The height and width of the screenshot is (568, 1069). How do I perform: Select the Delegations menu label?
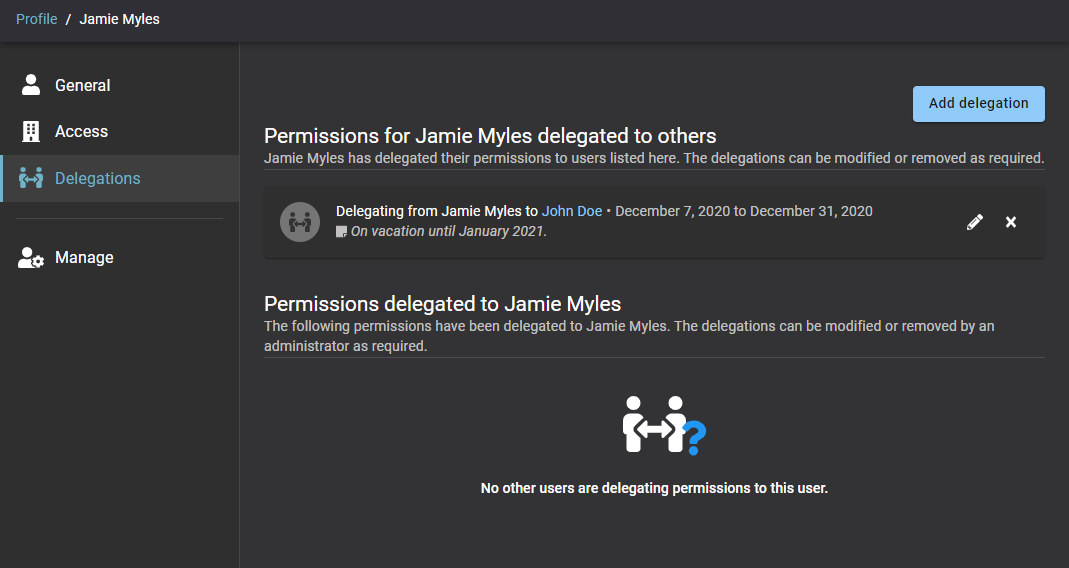coord(97,179)
